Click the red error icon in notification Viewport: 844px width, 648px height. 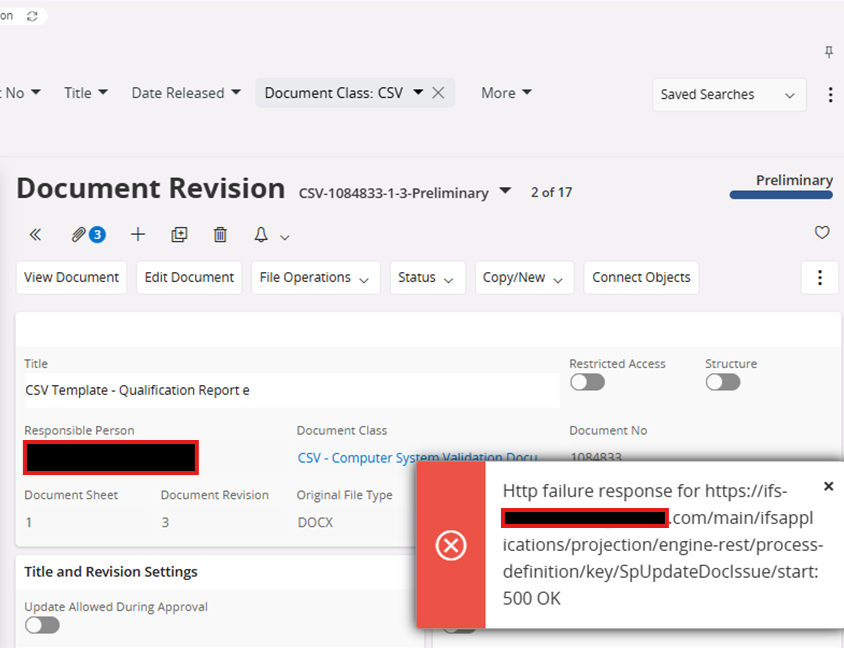(451, 545)
